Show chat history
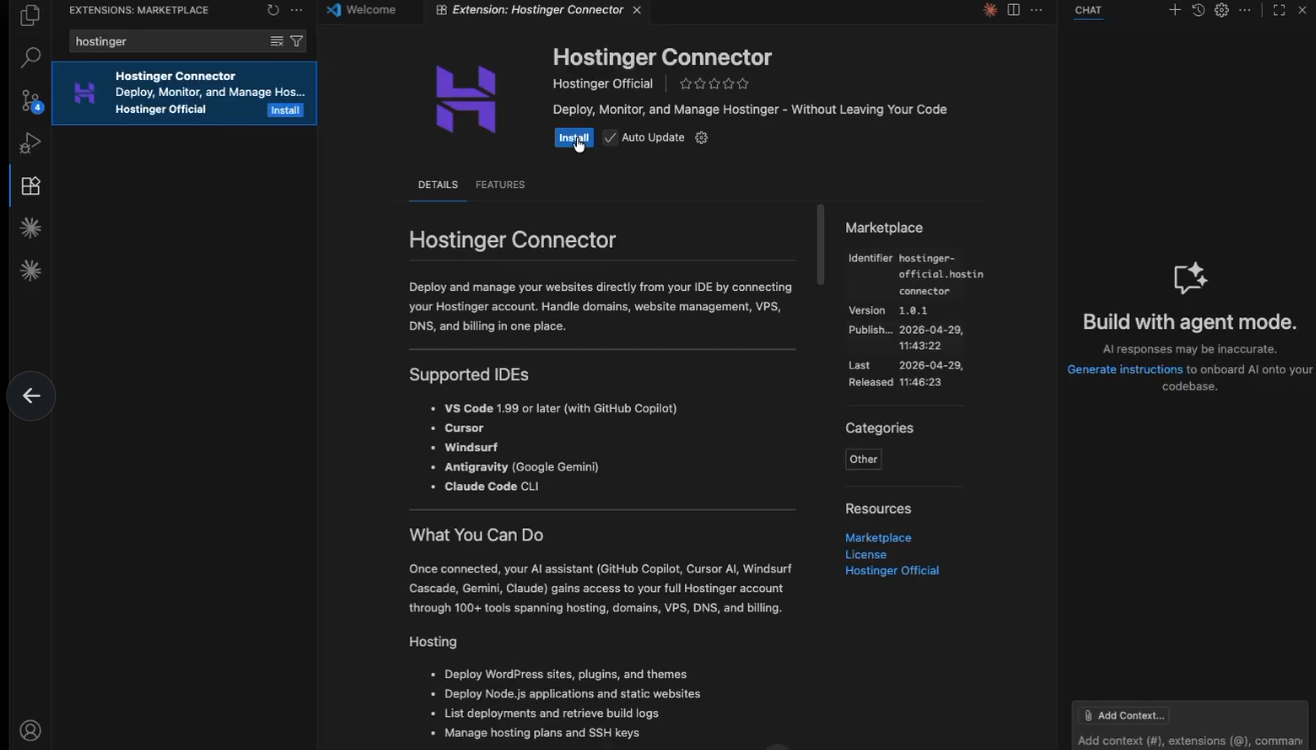The image size is (1316, 750). (x=1198, y=10)
